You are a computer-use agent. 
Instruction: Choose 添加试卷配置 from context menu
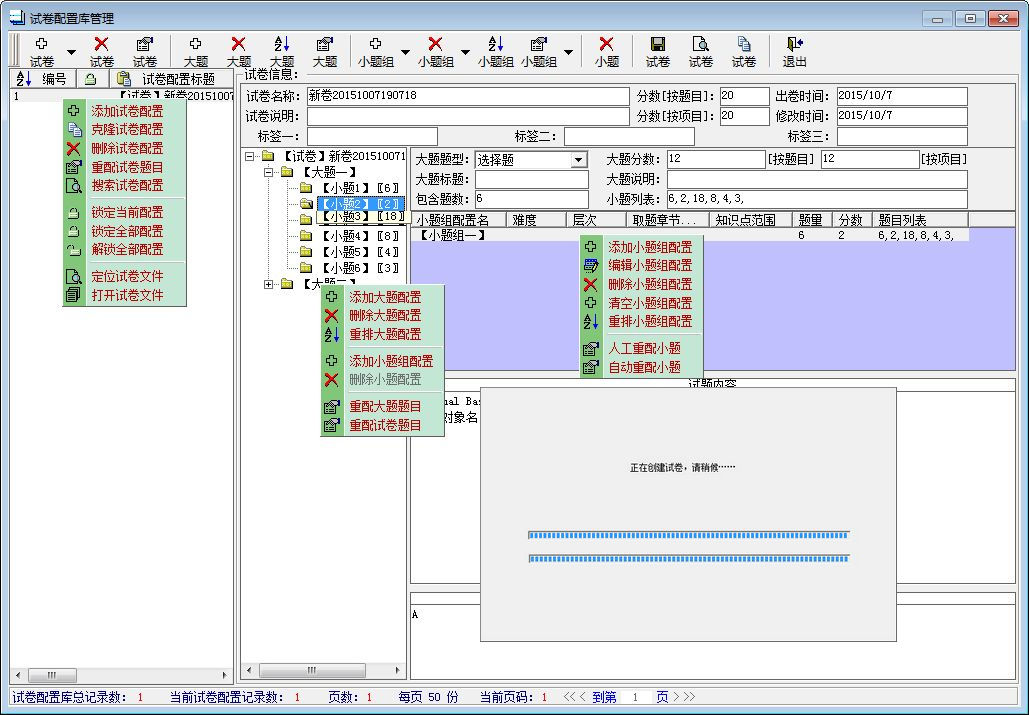pyautogui.click(x=127, y=111)
